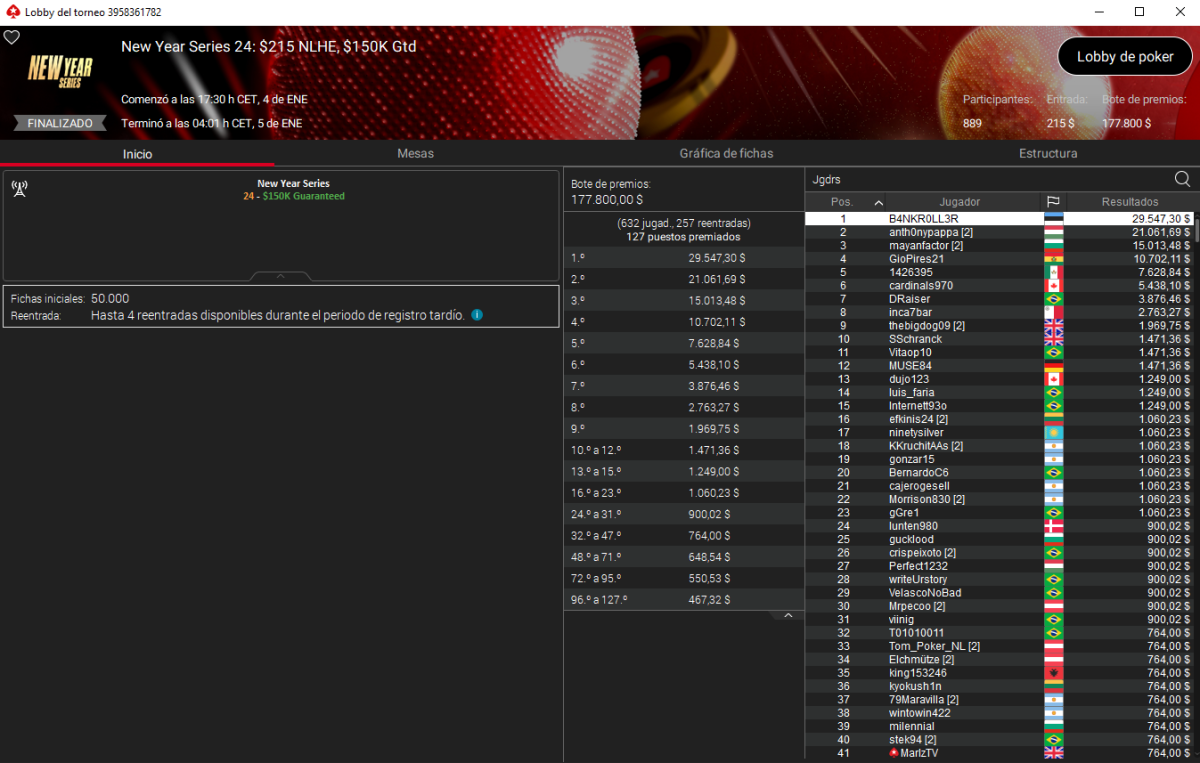Switch to the Mesas tab
1200x763 pixels.
coord(415,154)
